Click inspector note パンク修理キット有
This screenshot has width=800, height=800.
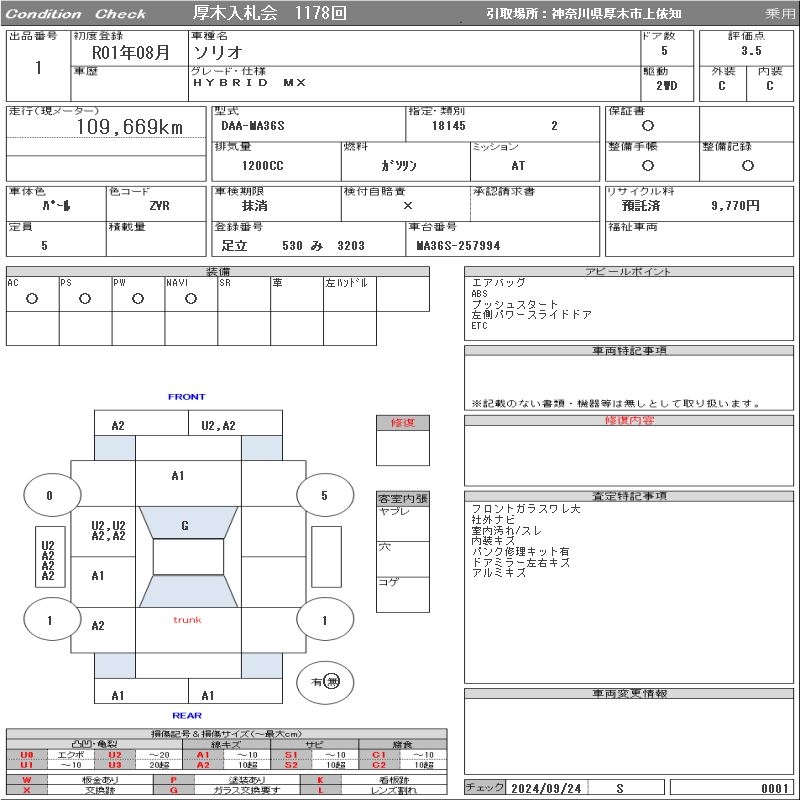pyautogui.click(x=520, y=552)
